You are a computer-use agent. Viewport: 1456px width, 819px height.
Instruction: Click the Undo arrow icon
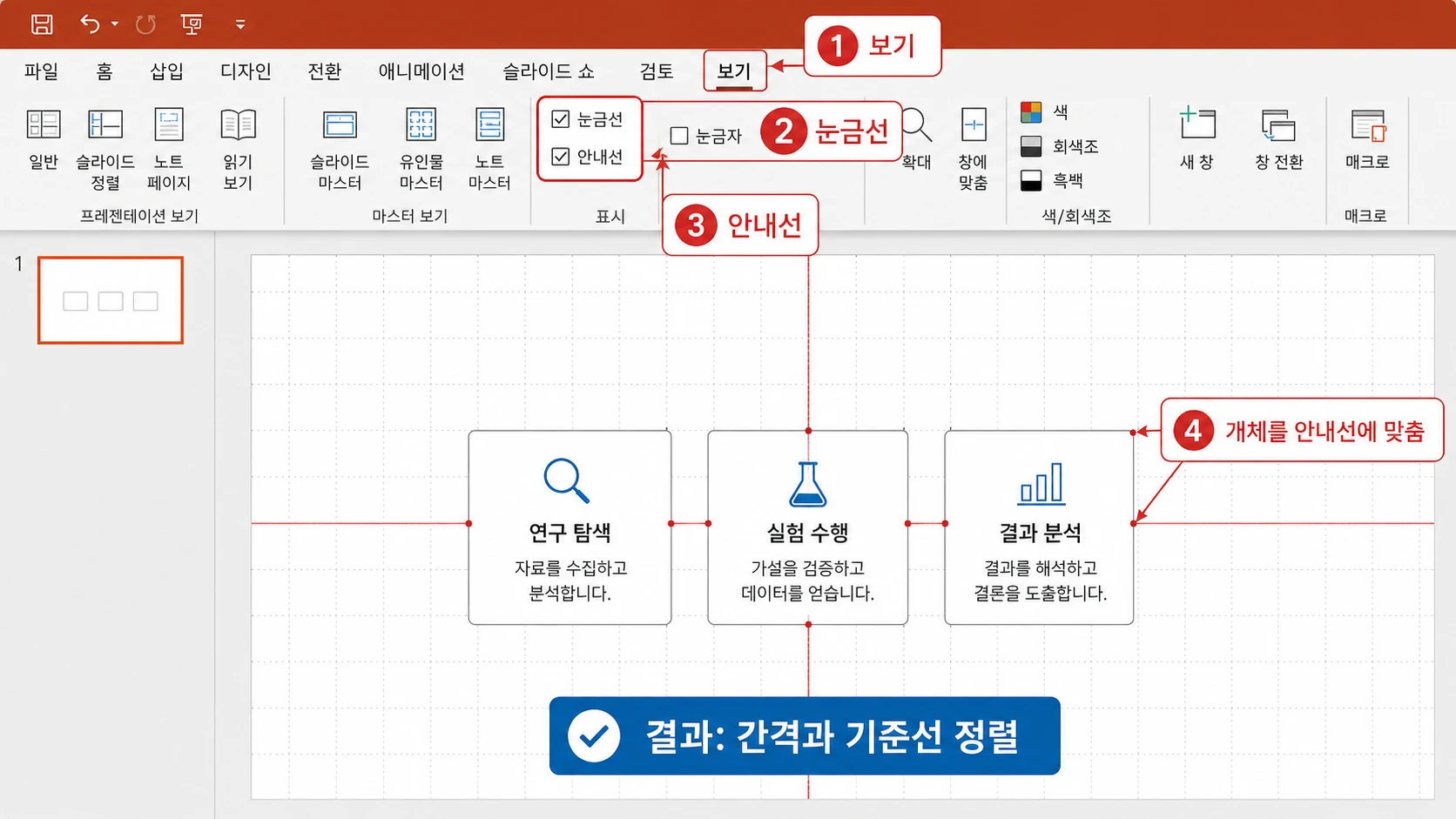click(90, 23)
